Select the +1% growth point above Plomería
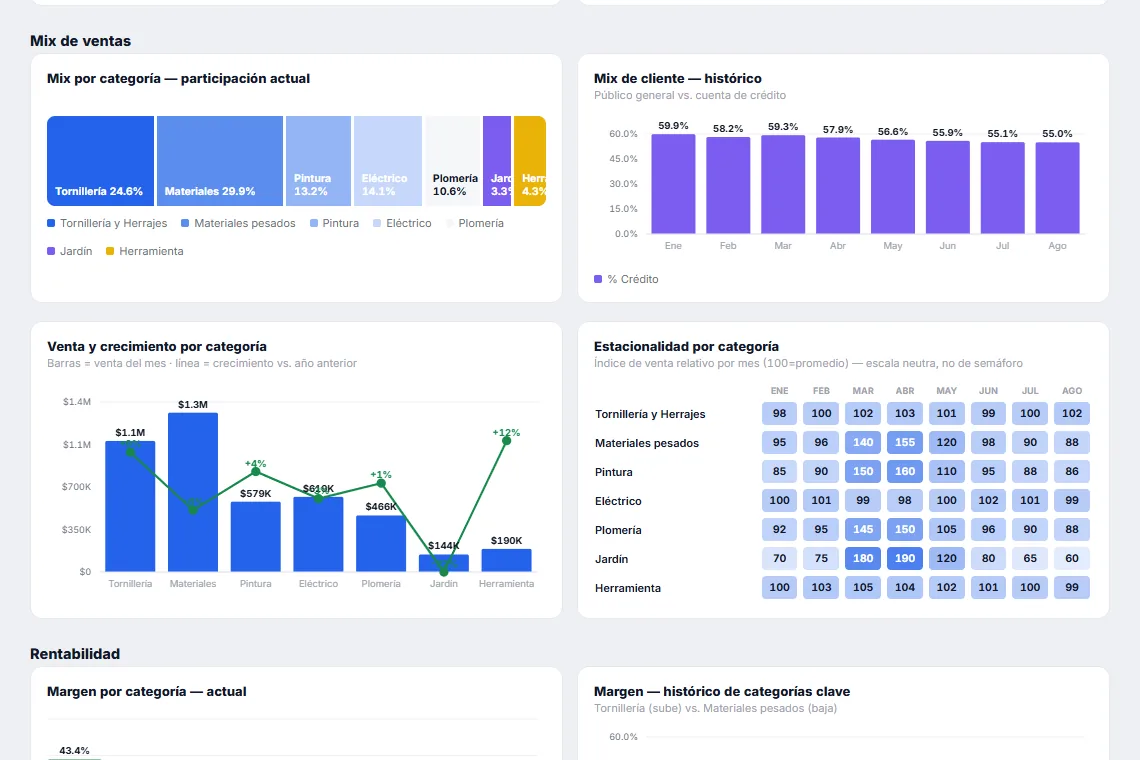1140x760 pixels. coord(381,483)
